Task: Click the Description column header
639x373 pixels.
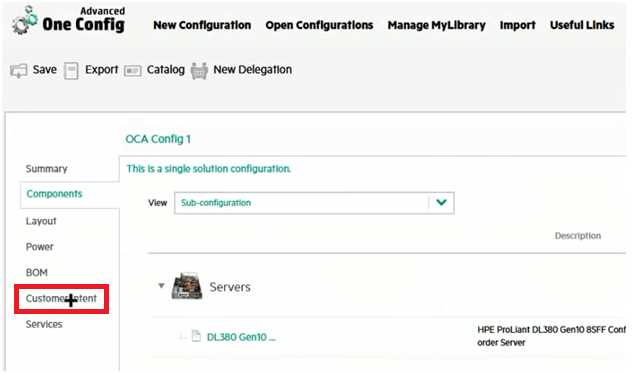Action: [577, 236]
